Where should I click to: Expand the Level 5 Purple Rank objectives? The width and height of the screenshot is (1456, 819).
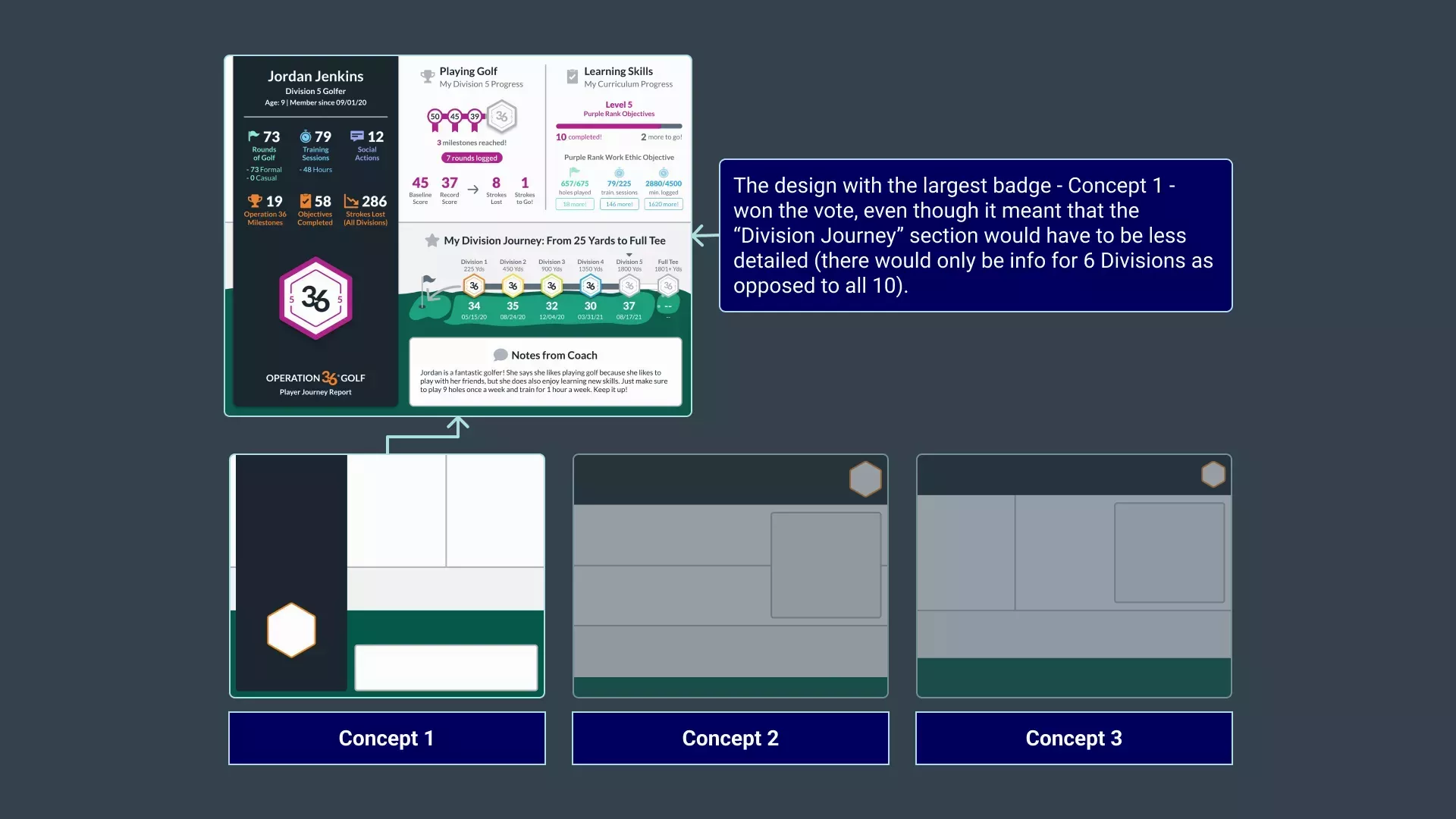[x=618, y=108]
